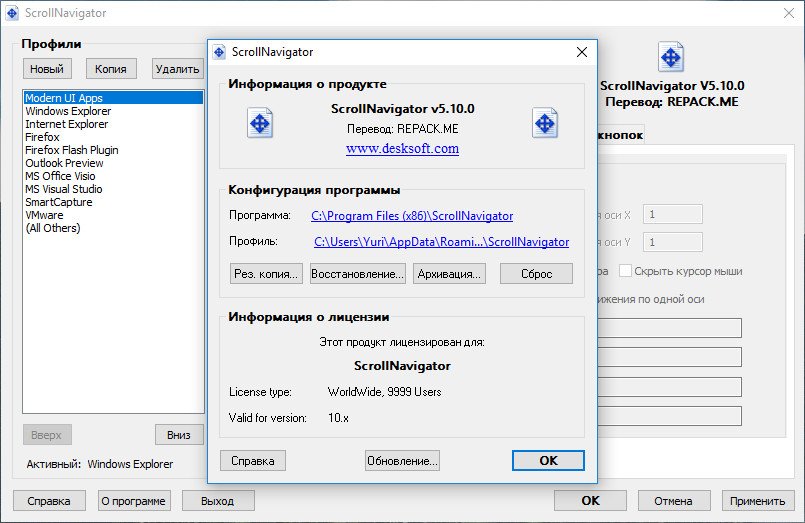Select the Outlook Preview profile

pos(113,163)
